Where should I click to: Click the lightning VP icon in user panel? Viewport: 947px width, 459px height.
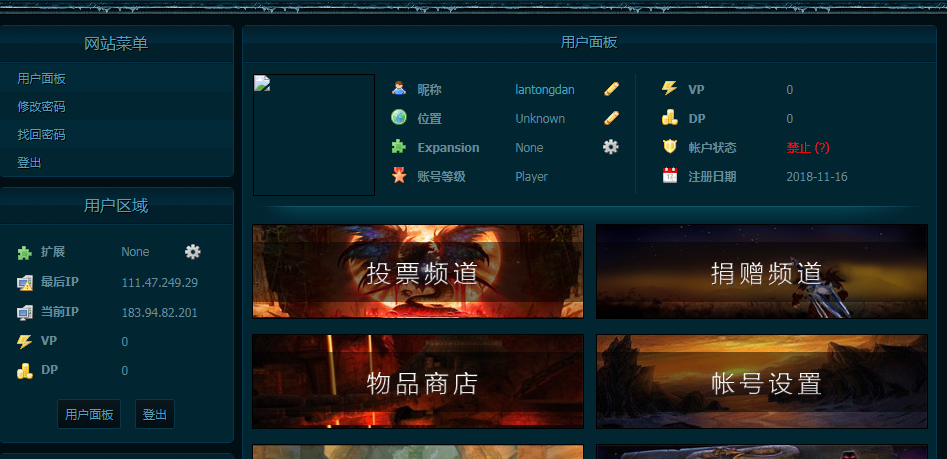coord(669,88)
